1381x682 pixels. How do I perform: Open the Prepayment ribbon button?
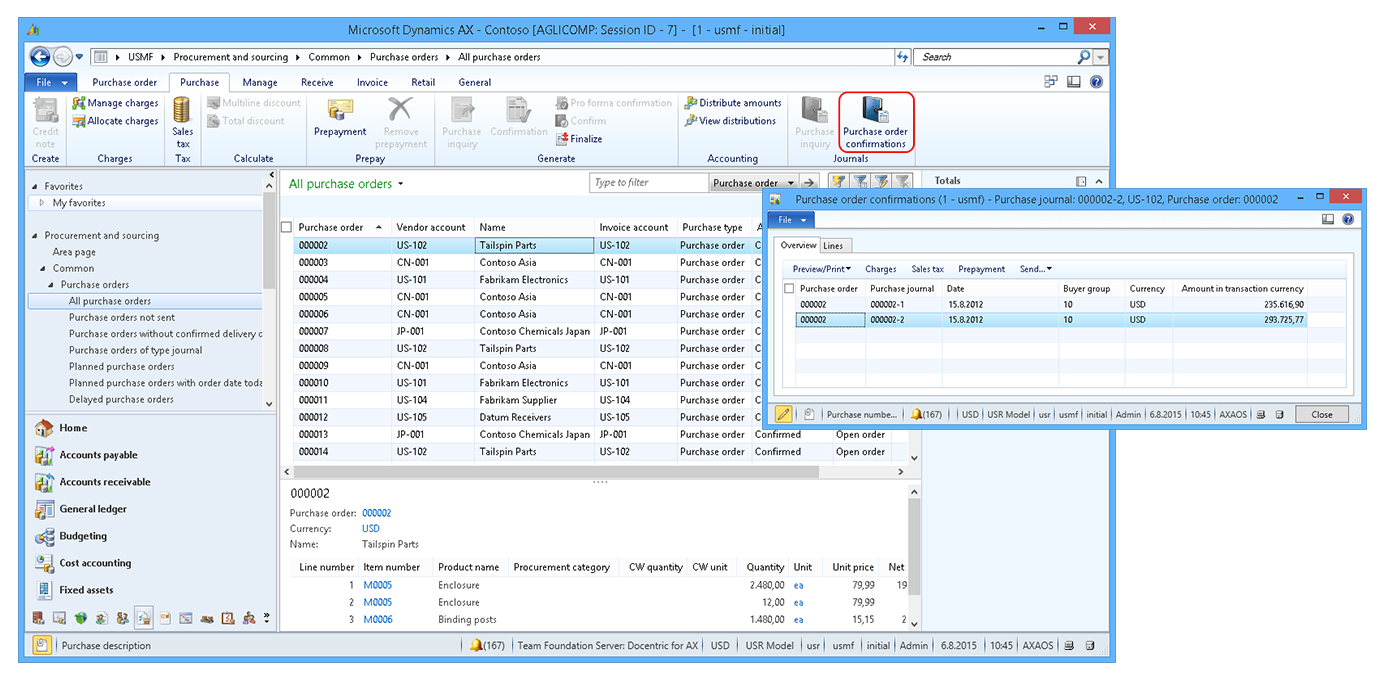340,118
